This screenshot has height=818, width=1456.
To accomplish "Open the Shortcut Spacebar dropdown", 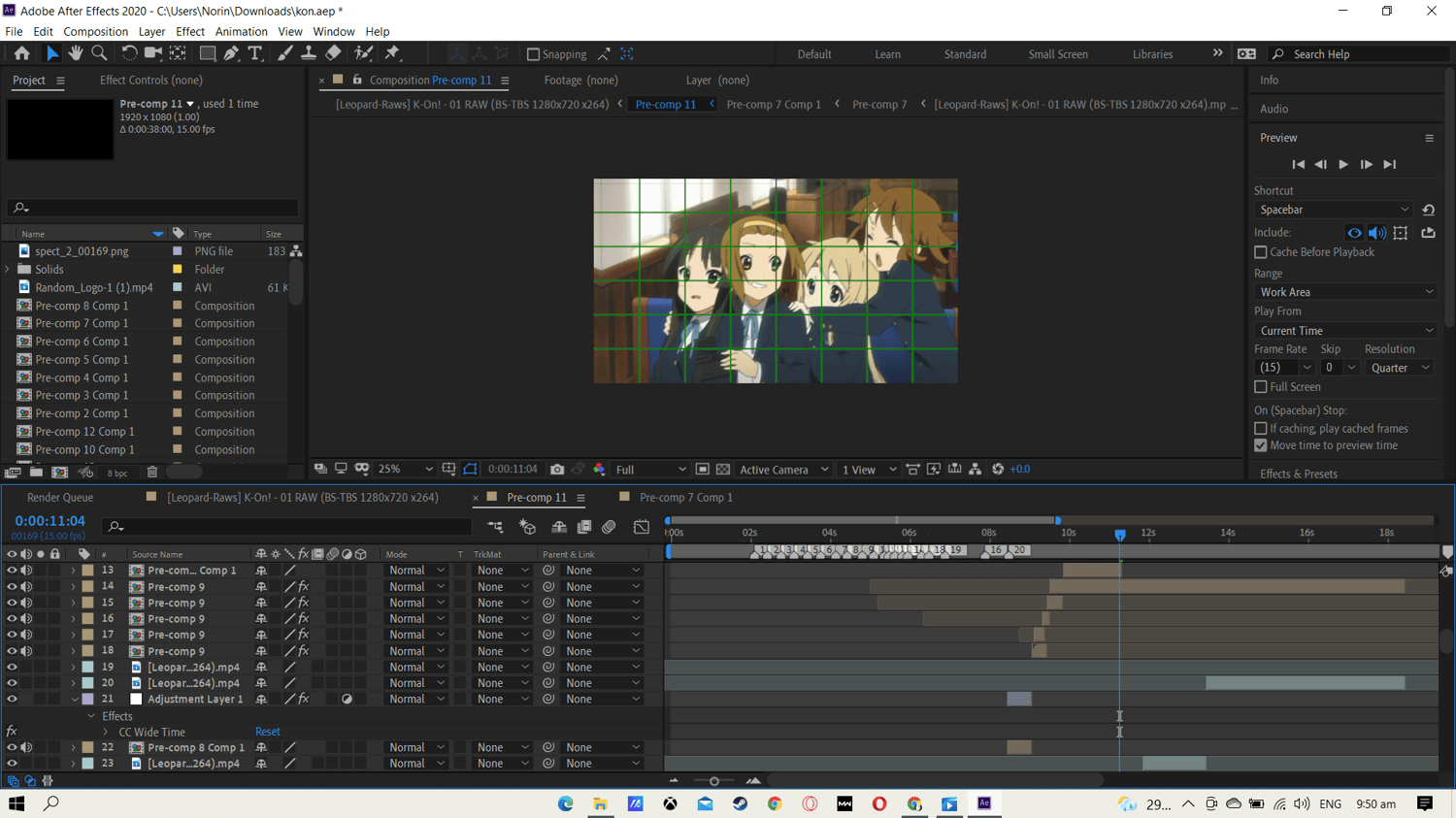I will (1334, 210).
